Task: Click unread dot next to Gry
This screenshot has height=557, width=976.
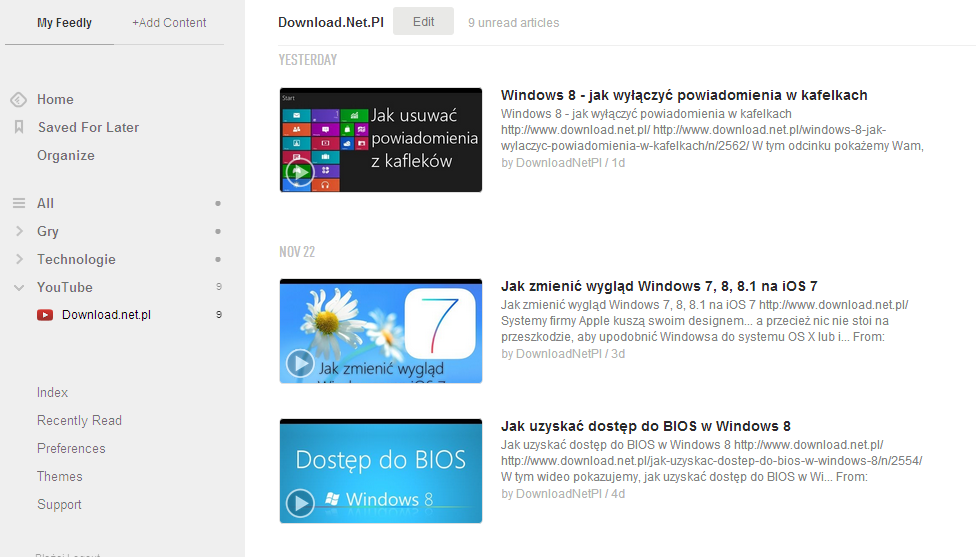Action: point(218,232)
